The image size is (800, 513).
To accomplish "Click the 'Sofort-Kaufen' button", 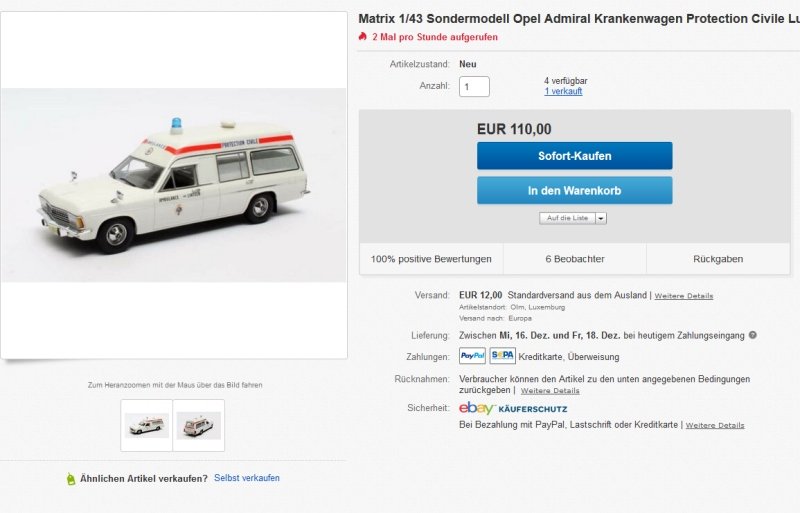I will click(x=574, y=156).
